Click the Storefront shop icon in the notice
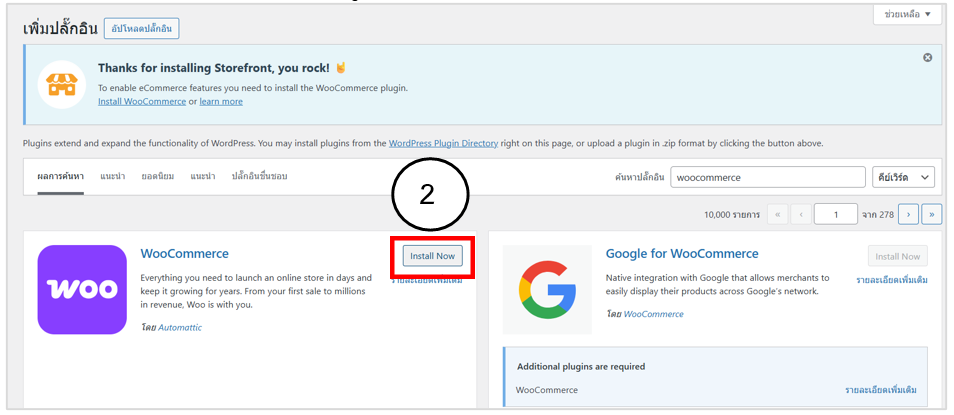The height and width of the screenshot is (415, 954). [62, 84]
